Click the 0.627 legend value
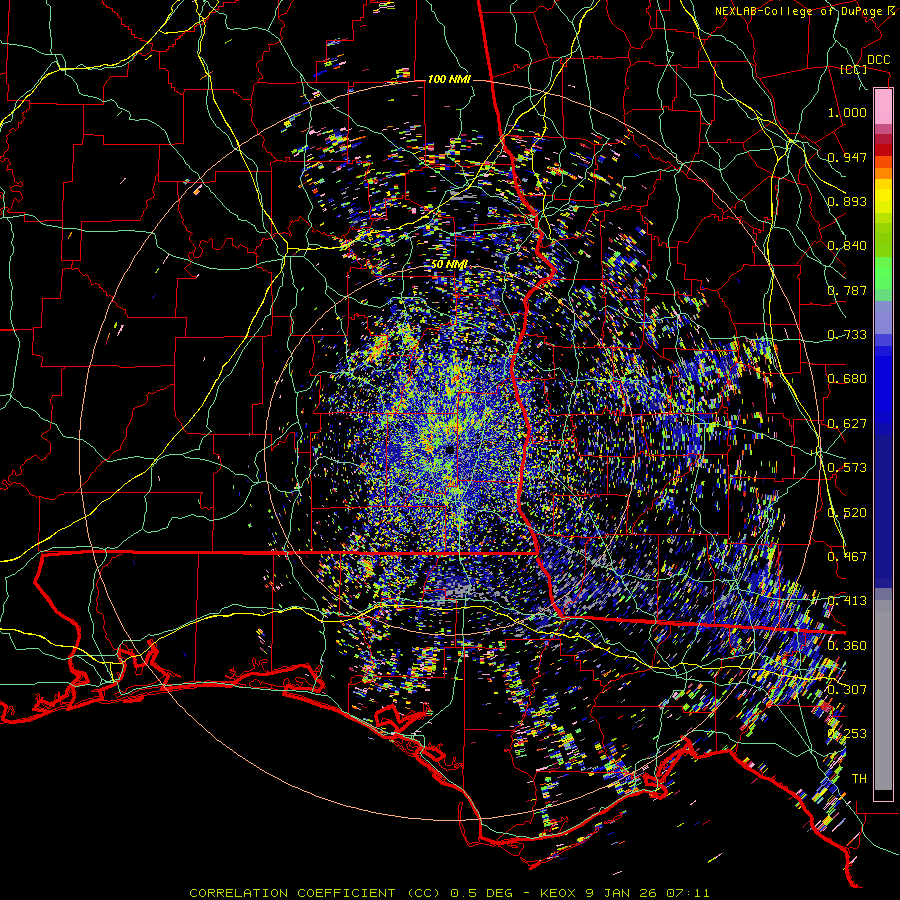The height and width of the screenshot is (900, 900). [x=847, y=424]
